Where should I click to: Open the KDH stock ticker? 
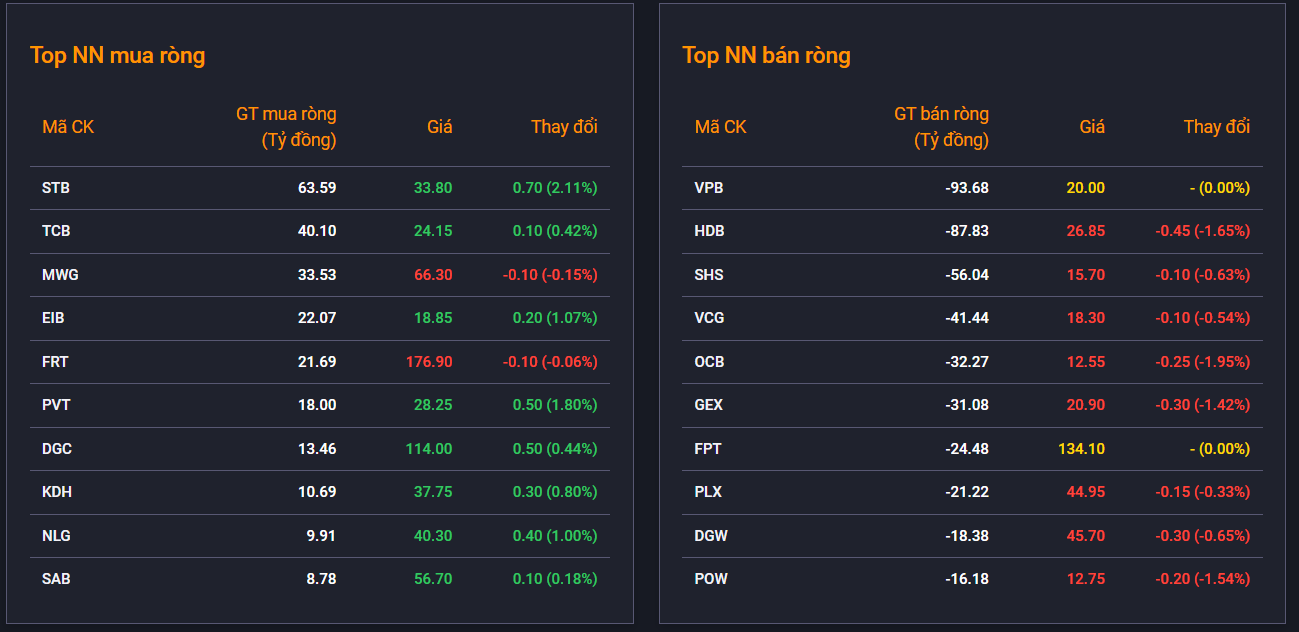[57, 492]
